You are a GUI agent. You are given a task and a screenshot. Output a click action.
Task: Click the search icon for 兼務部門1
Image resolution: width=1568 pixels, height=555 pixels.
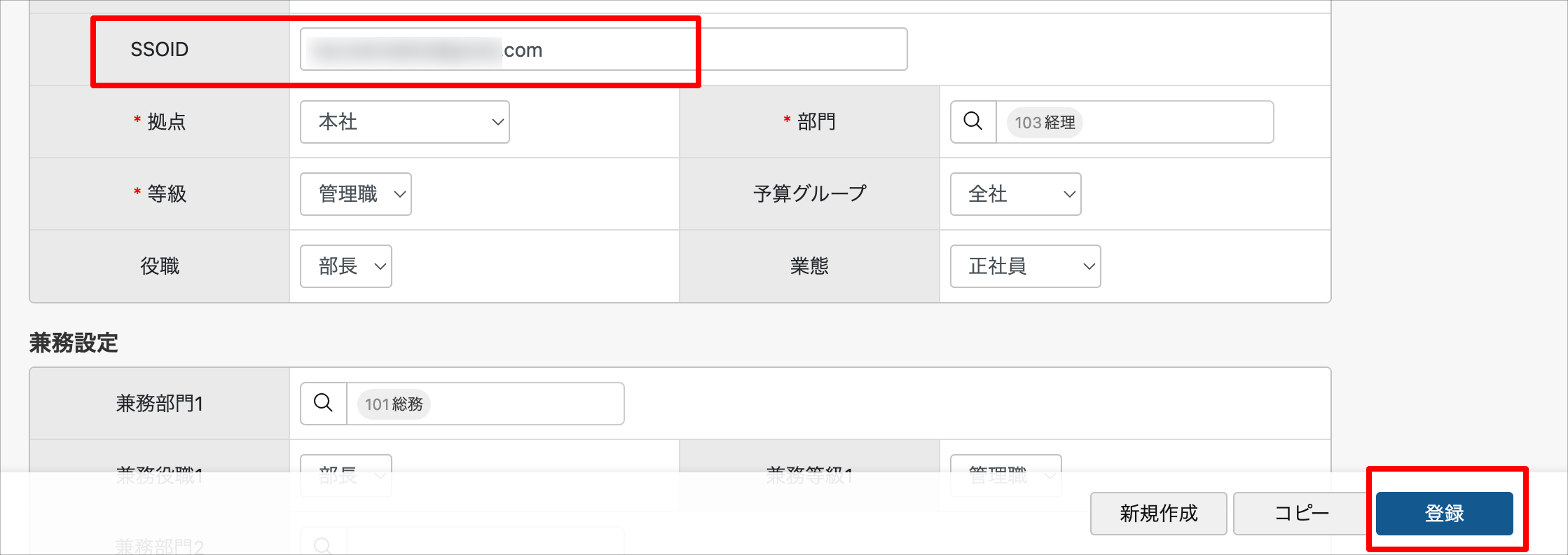click(x=323, y=404)
